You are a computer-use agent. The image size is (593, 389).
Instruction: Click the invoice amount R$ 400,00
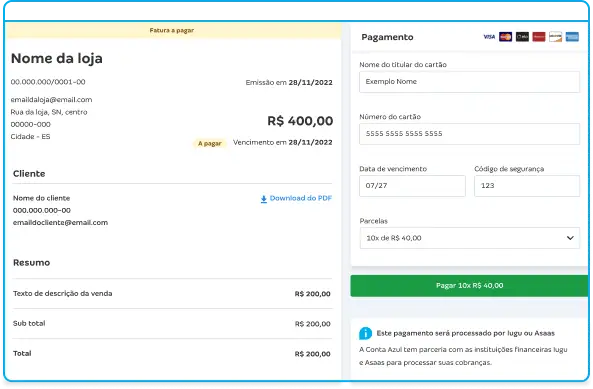click(x=300, y=121)
